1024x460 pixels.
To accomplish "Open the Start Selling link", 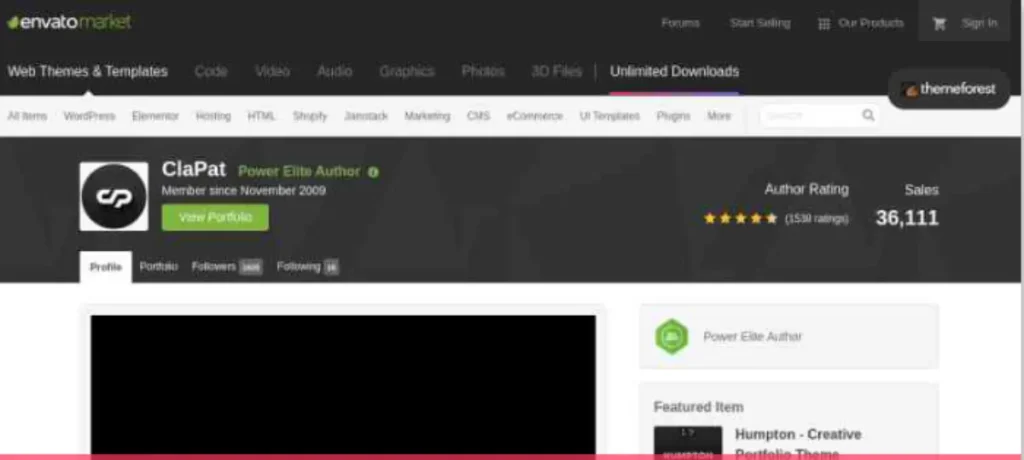I will [760, 24].
